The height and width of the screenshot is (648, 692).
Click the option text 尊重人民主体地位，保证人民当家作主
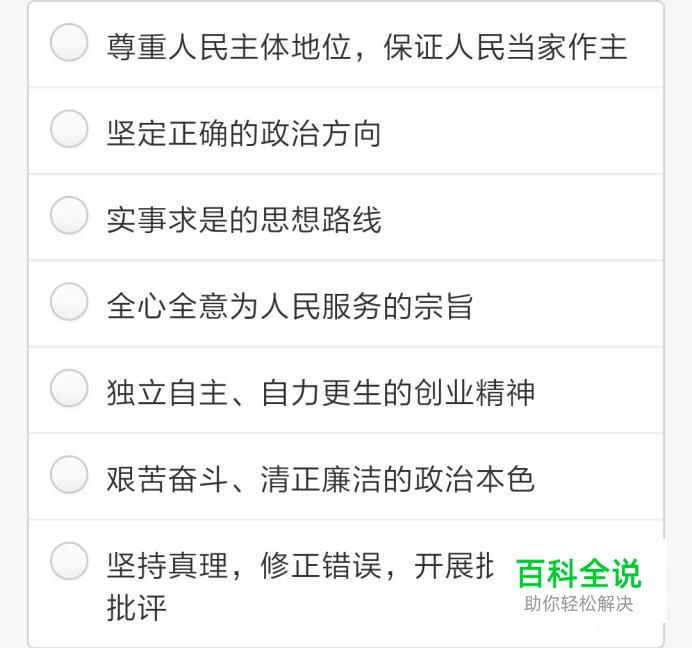366,47
